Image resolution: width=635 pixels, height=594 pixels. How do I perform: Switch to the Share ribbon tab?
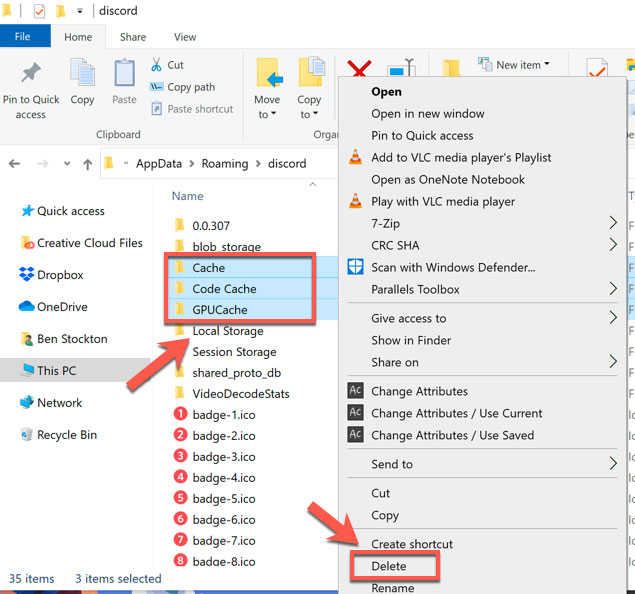click(133, 37)
